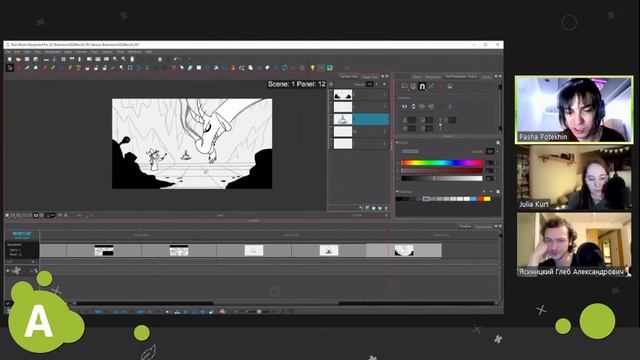Select the top layer with black rocks thumbnail
640x360 pixels.
(x=343, y=95)
